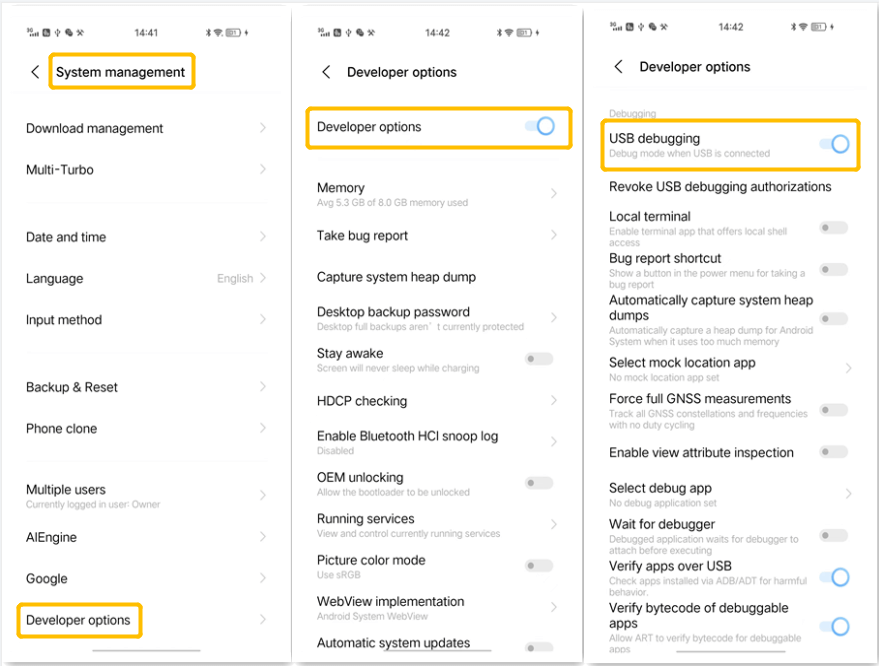Image resolution: width=879 pixels, height=666 pixels.
Task: Tap back arrow above the Memory settings list
Action: tap(326, 72)
